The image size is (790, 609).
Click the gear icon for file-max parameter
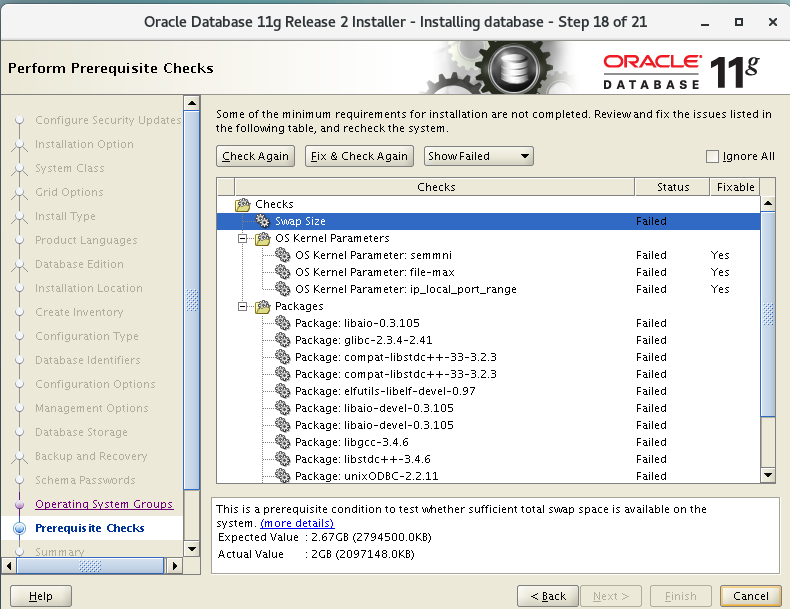click(x=283, y=272)
